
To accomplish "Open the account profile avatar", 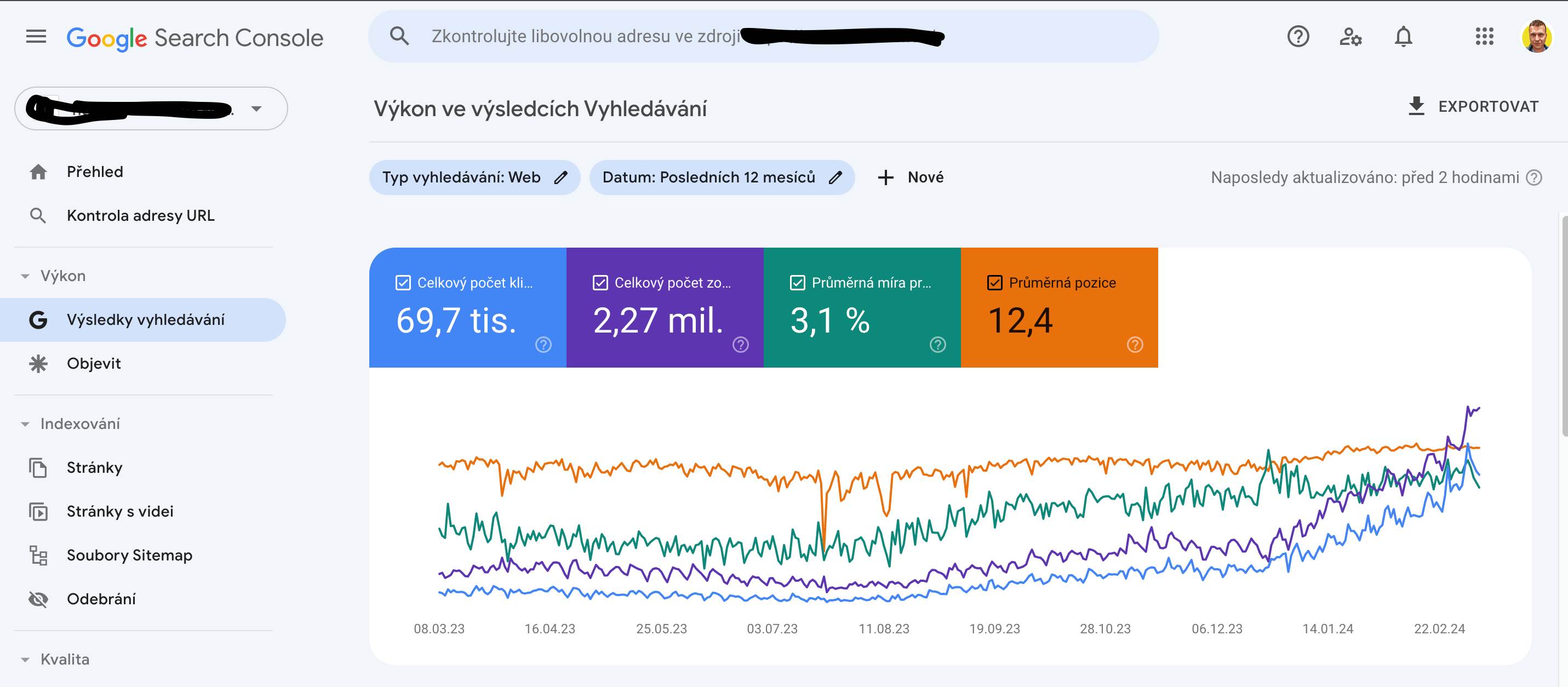I will point(1537,37).
